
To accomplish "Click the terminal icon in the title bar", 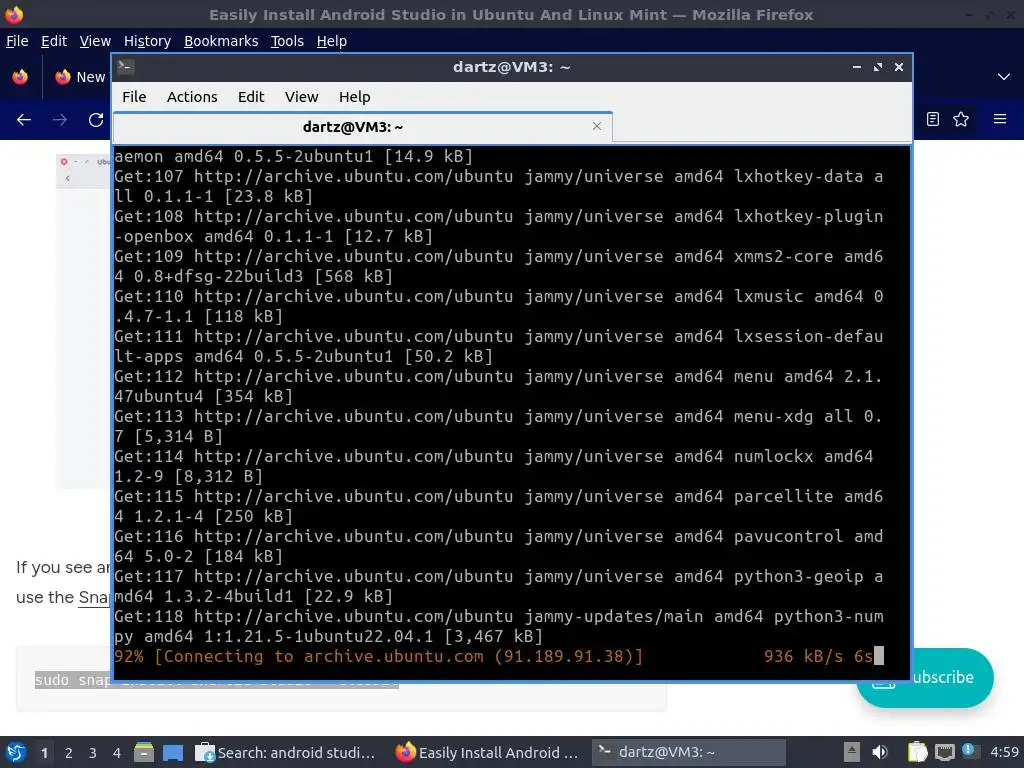I will (x=125, y=67).
